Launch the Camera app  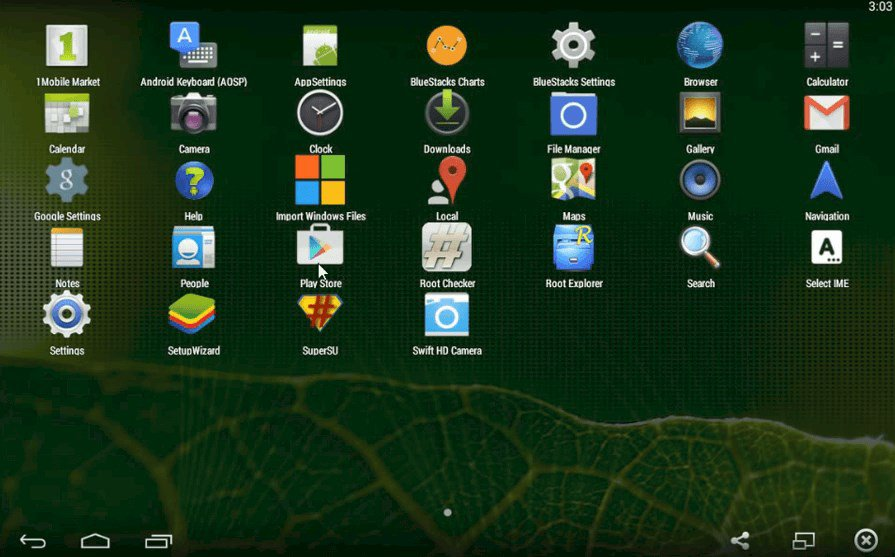[x=193, y=113]
